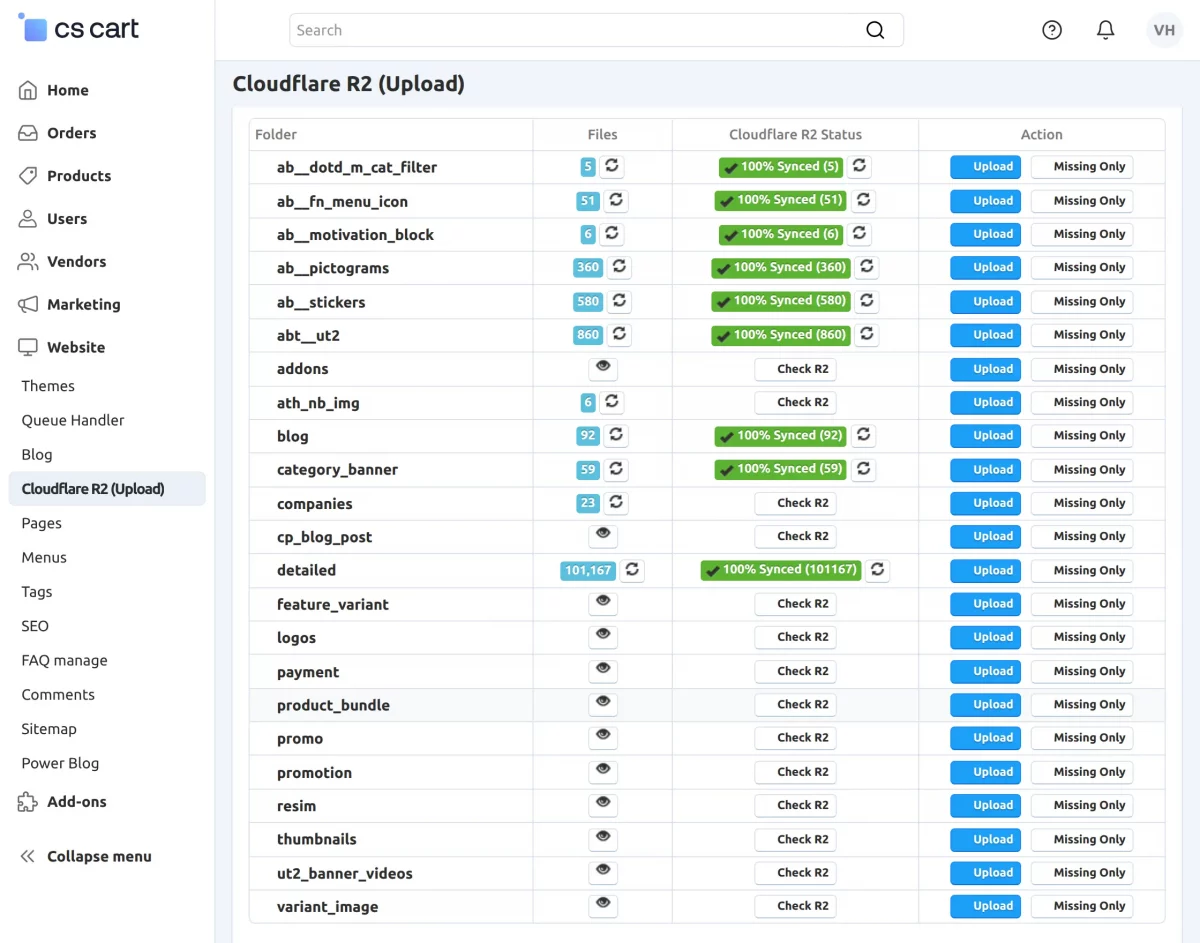Refresh file count for detailed folder
The height and width of the screenshot is (943, 1200).
(631, 570)
